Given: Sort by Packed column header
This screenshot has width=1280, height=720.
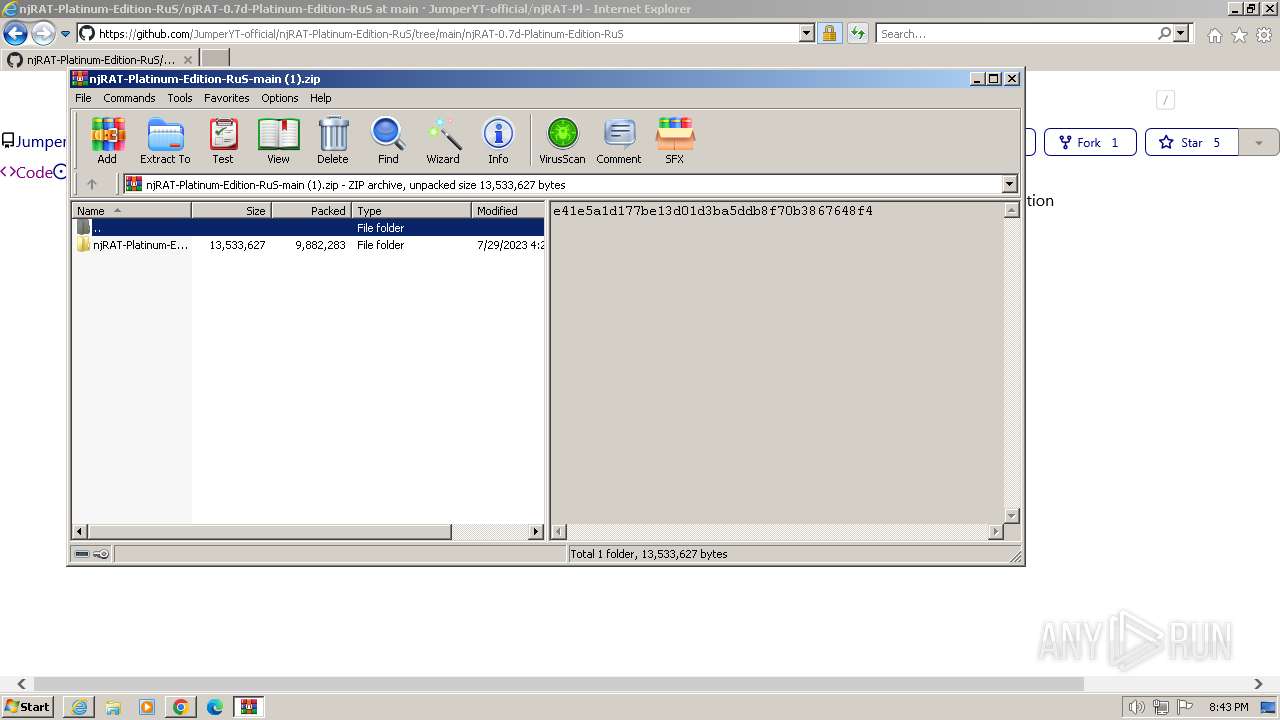Looking at the screenshot, I should coord(311,210).
